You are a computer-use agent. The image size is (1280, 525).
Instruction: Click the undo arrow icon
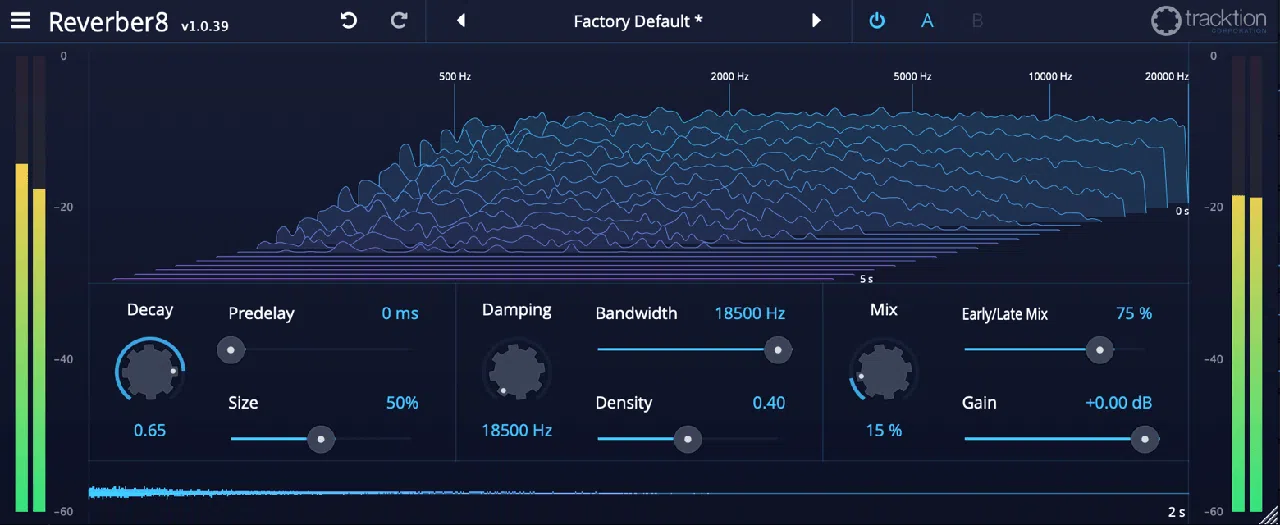[348, 20]
